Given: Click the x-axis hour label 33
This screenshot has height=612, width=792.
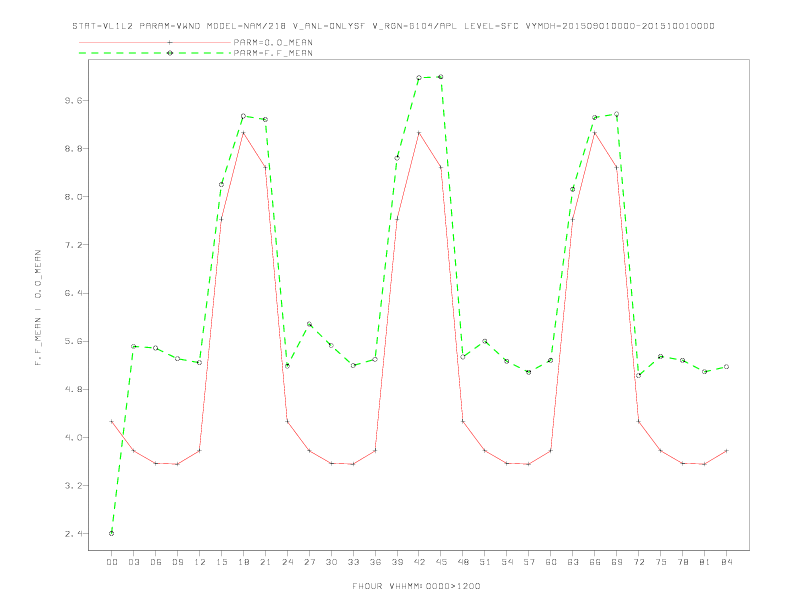Looking at the screenshot, I should click(353, 562).
